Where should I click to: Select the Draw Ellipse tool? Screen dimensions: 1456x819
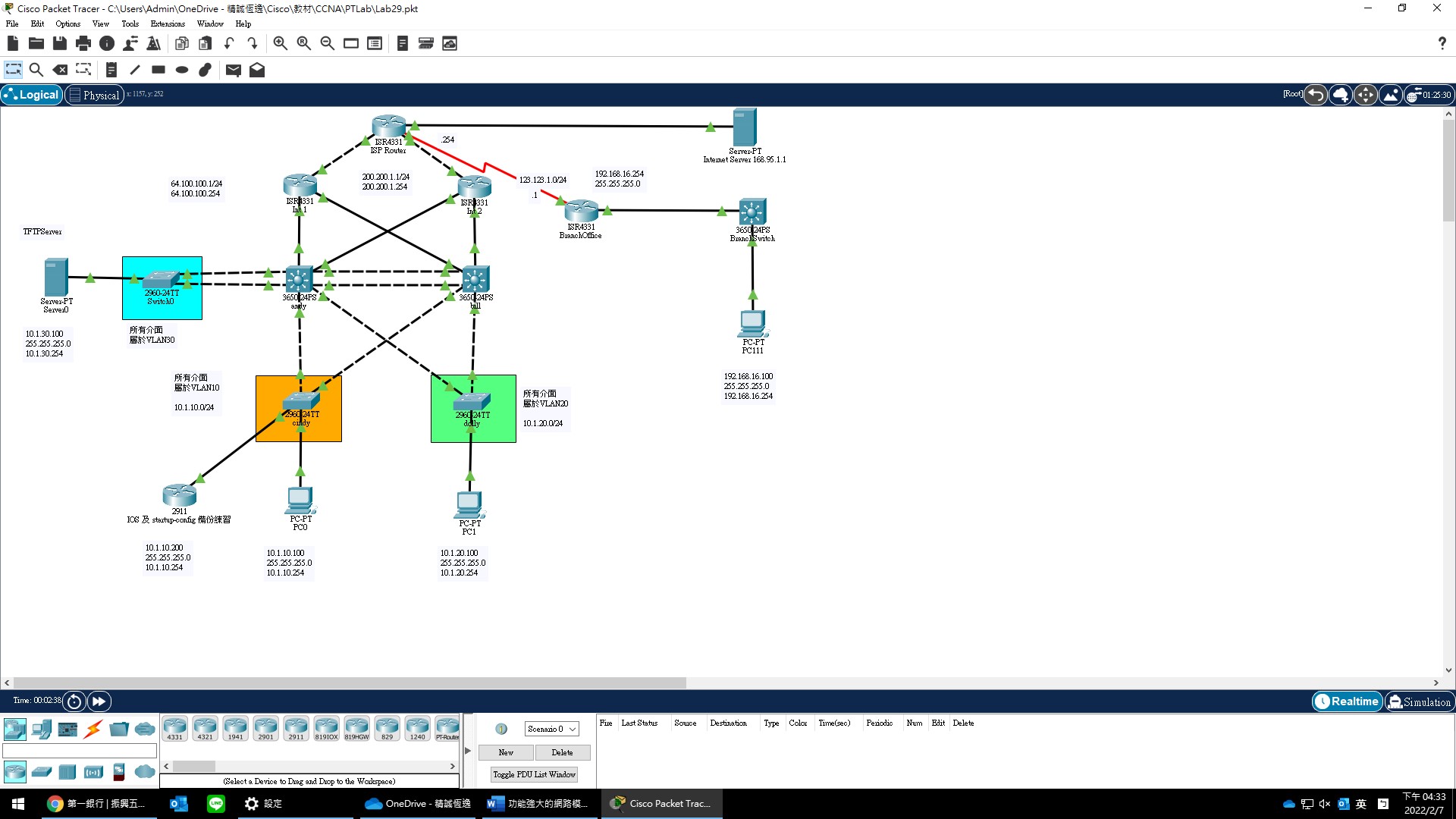tap(182, 70)
